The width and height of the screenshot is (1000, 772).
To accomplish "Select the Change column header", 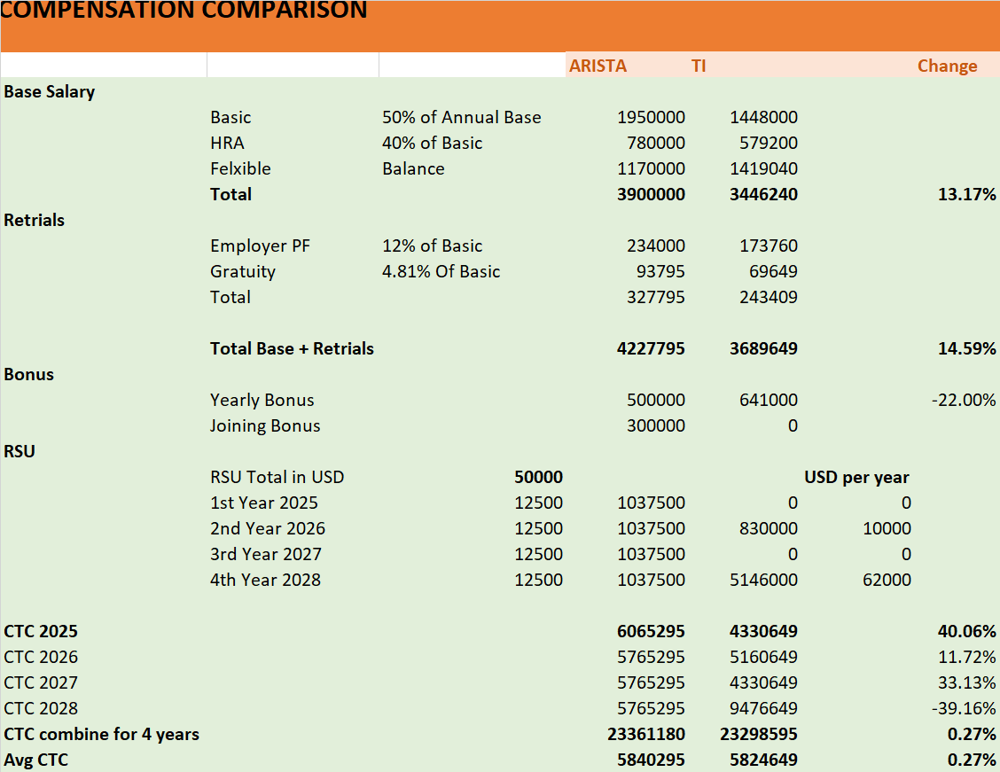I will pos(946,66).
